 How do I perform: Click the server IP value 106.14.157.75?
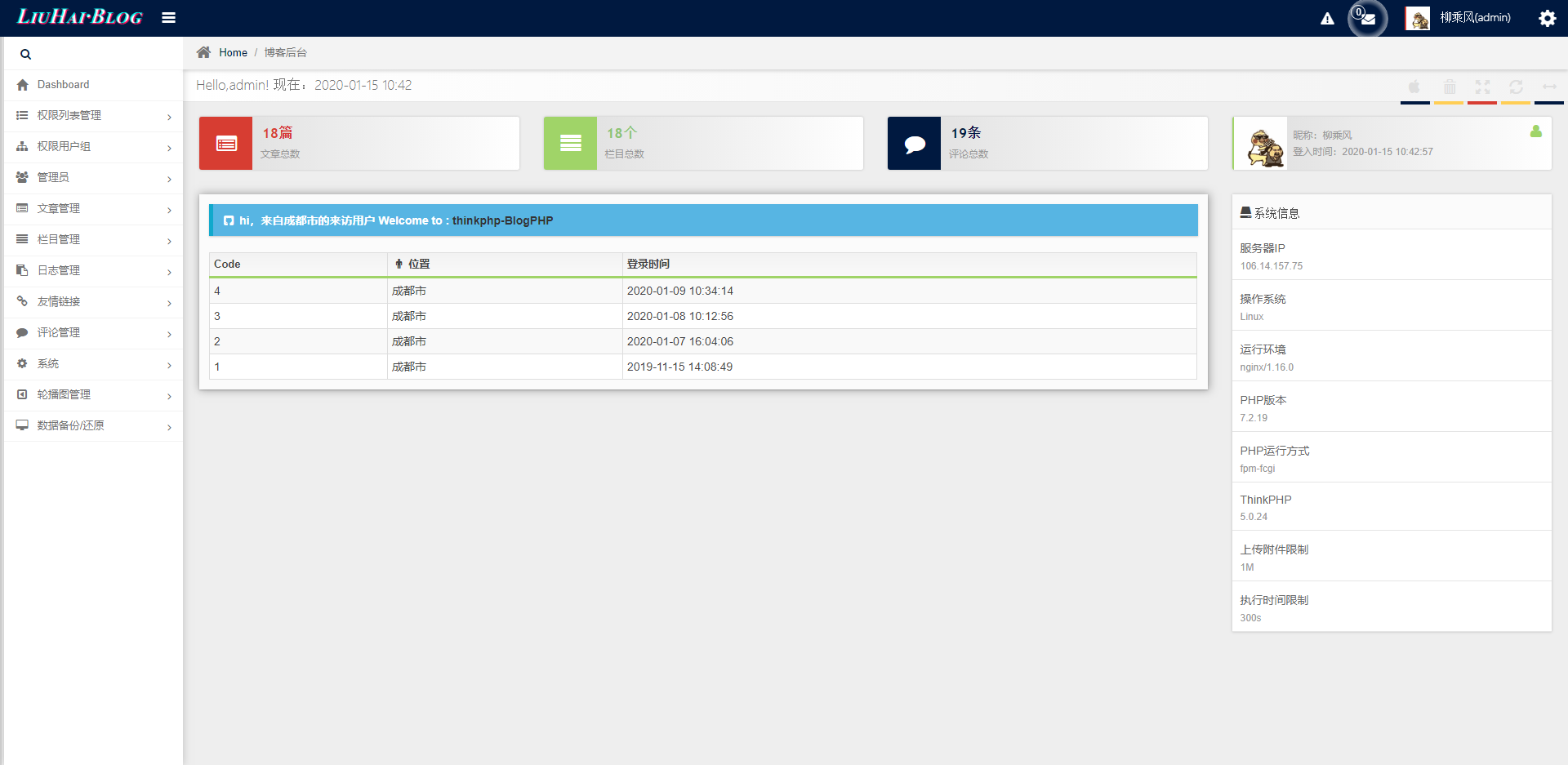(x=1272, y=266)
